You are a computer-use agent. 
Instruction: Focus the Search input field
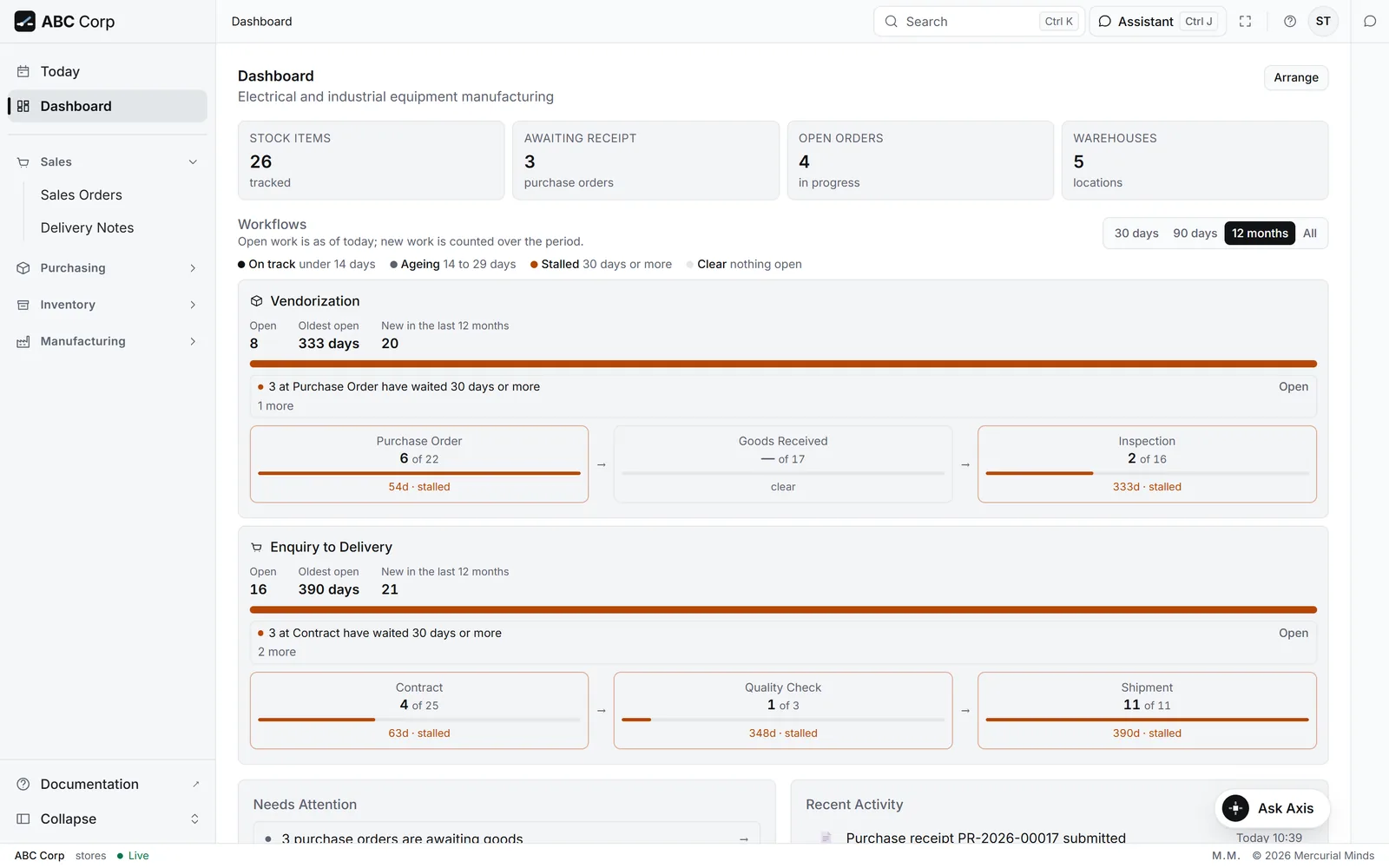coord(979,22)
